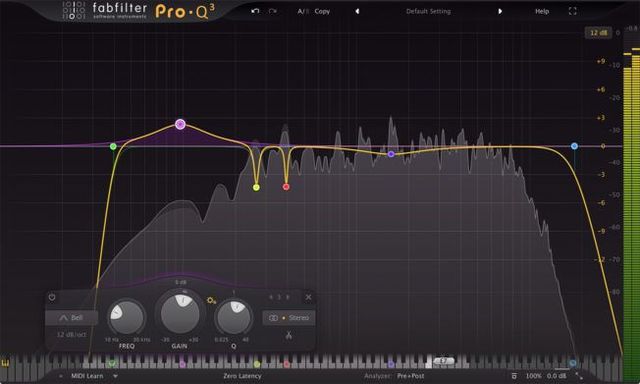Select the purple bell band node
640x384 pixels.
pos(180,124)
